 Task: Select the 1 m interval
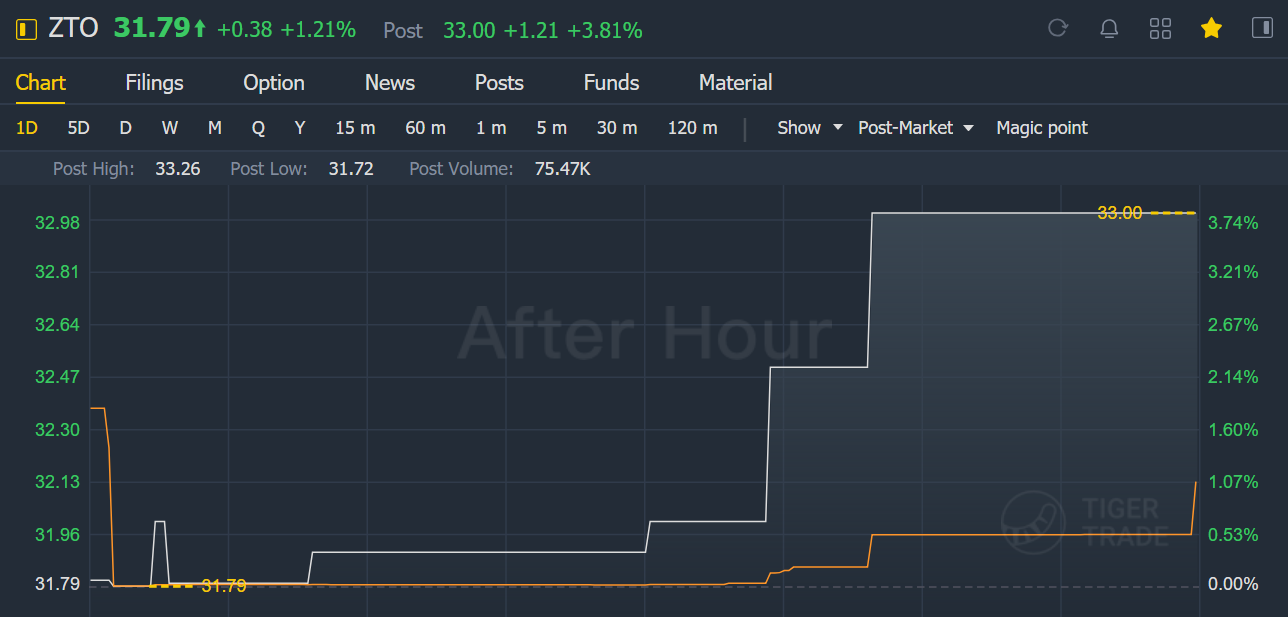click(491, 128)
